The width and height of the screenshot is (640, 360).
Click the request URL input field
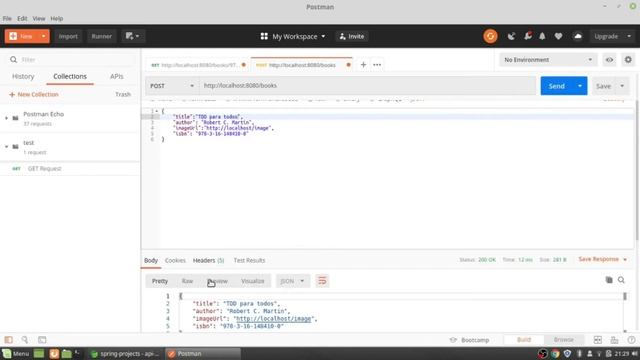click(x=367, y=86)
